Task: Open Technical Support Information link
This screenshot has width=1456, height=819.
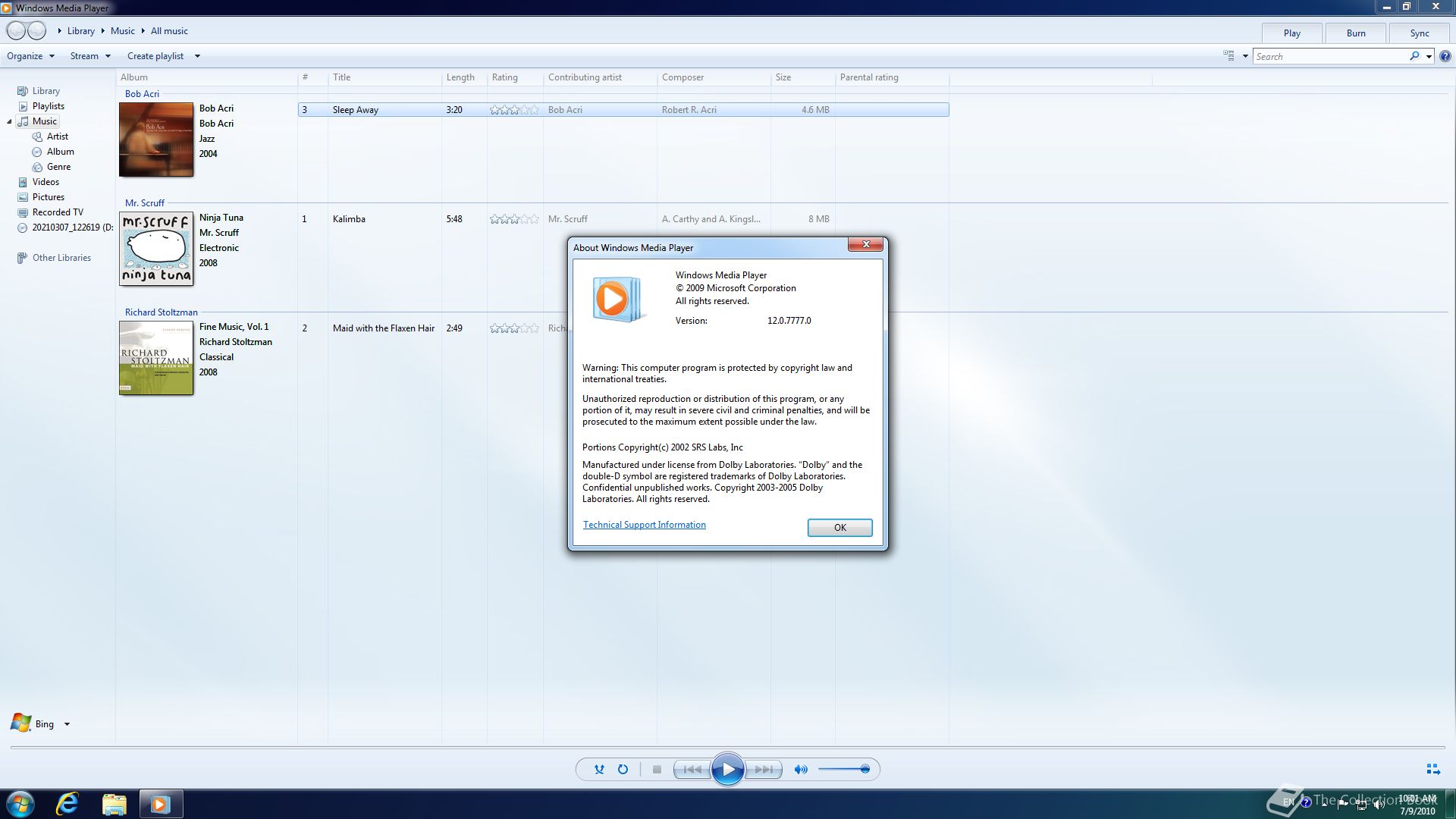Action: [644, 525]
